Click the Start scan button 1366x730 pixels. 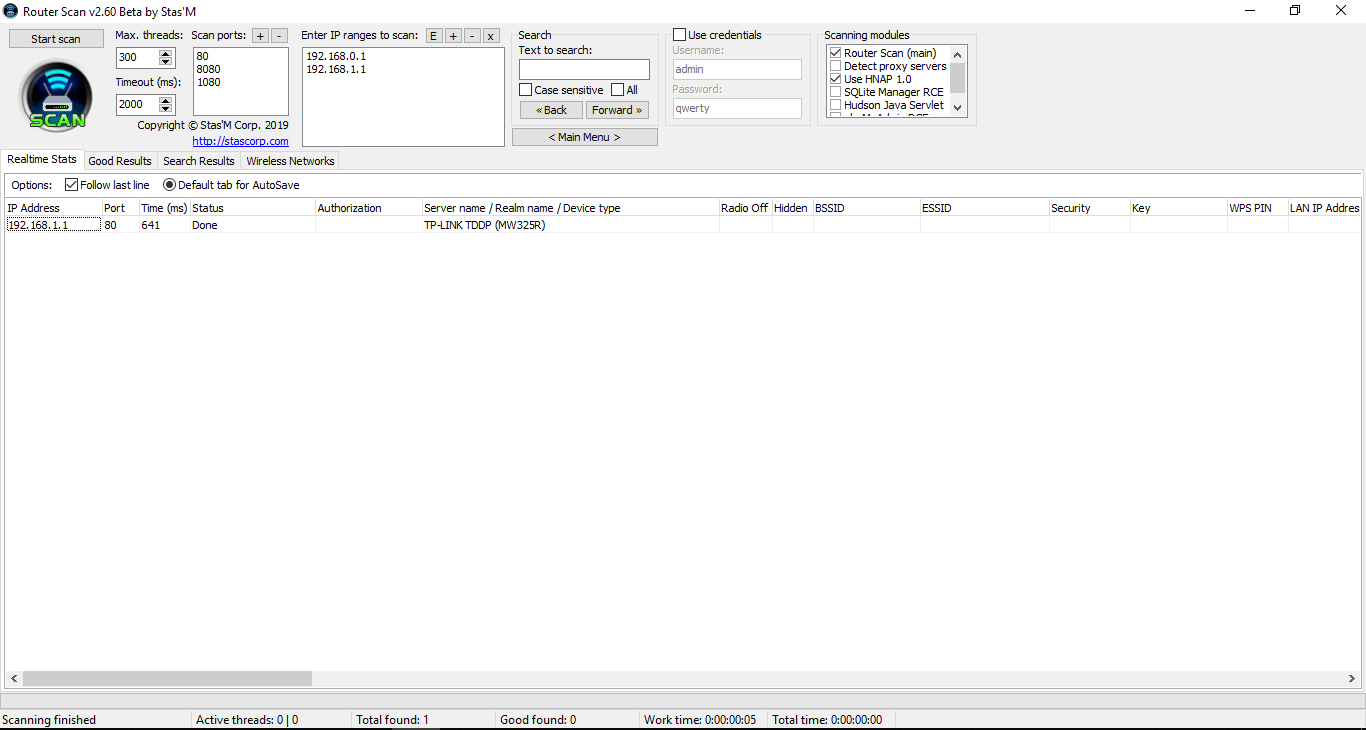click(56, 39)
